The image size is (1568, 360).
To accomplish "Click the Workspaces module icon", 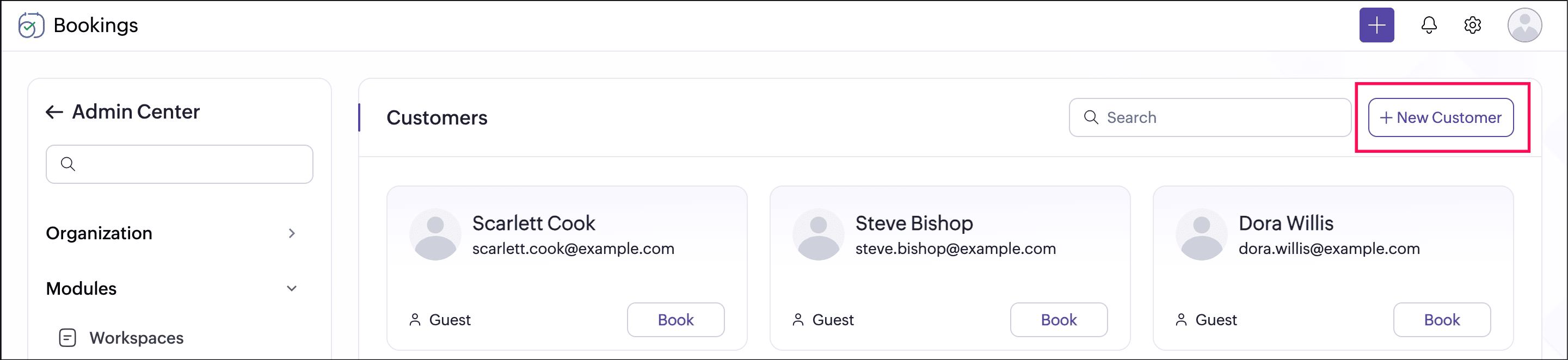I will point(67,338).
